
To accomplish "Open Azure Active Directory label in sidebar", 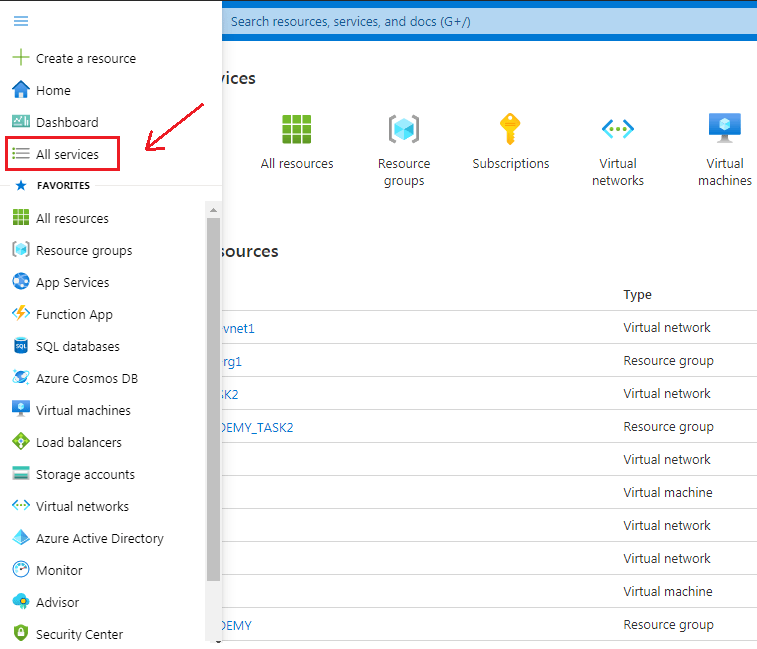I will click(x=100, y=538).
